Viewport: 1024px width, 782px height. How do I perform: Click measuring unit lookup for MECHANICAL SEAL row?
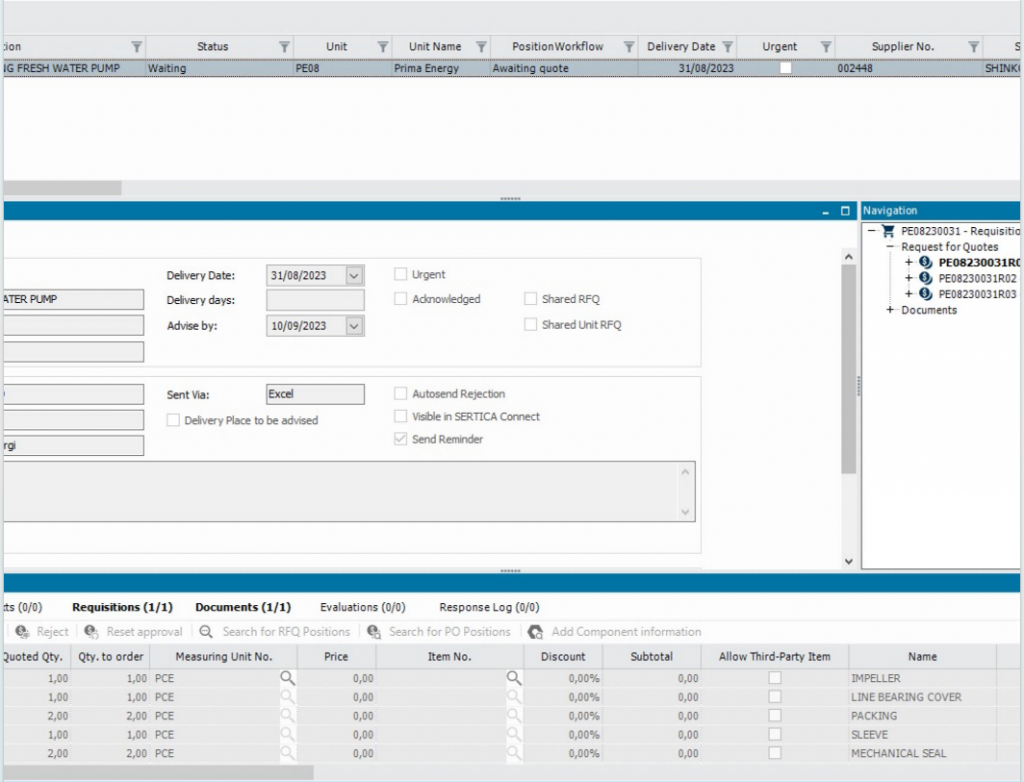coord(287,753)
